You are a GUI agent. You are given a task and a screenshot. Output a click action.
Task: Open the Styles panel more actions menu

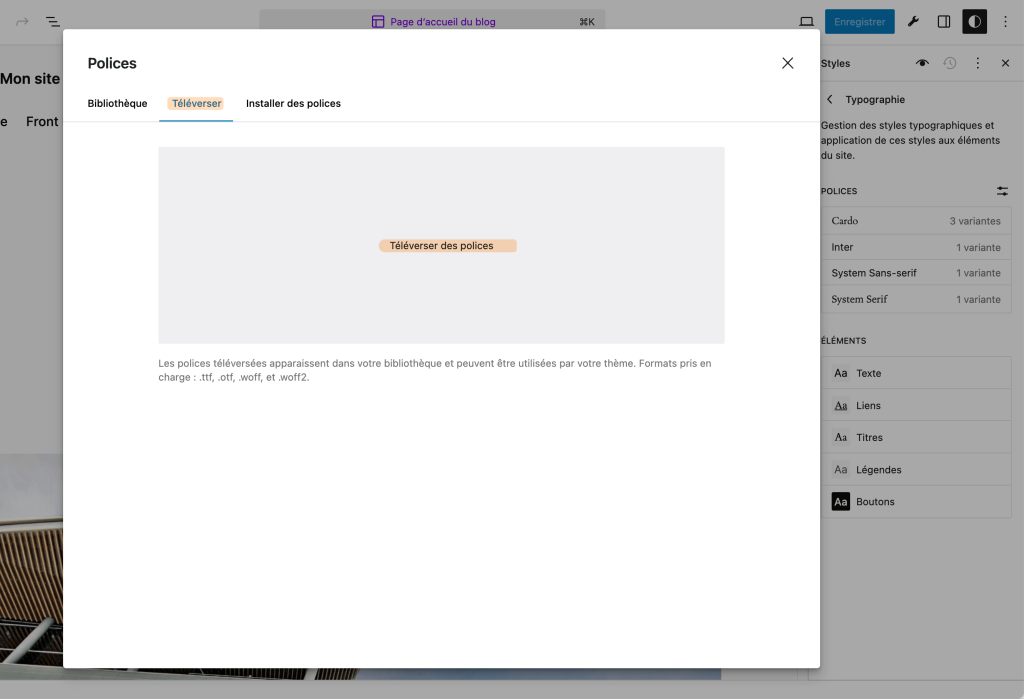tap(978, 63)
